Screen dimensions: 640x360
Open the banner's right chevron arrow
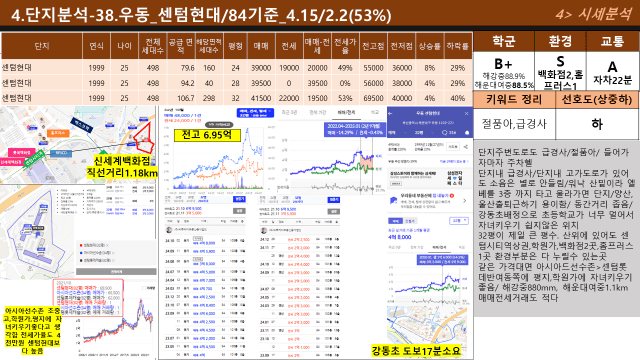click(x=464, y=200)
